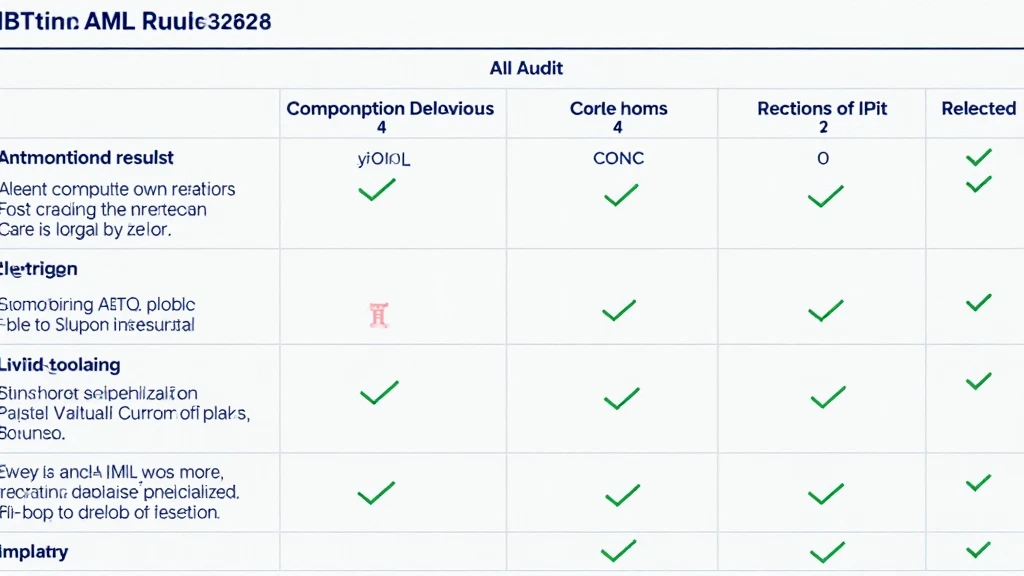Toggle Componption Delavious checkmark in Stinshoret row

point(379,392)
